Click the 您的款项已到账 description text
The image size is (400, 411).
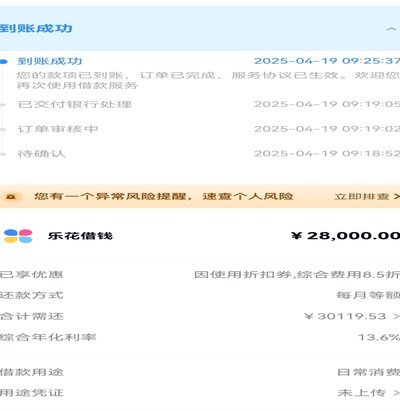click(x=208, y=80)
